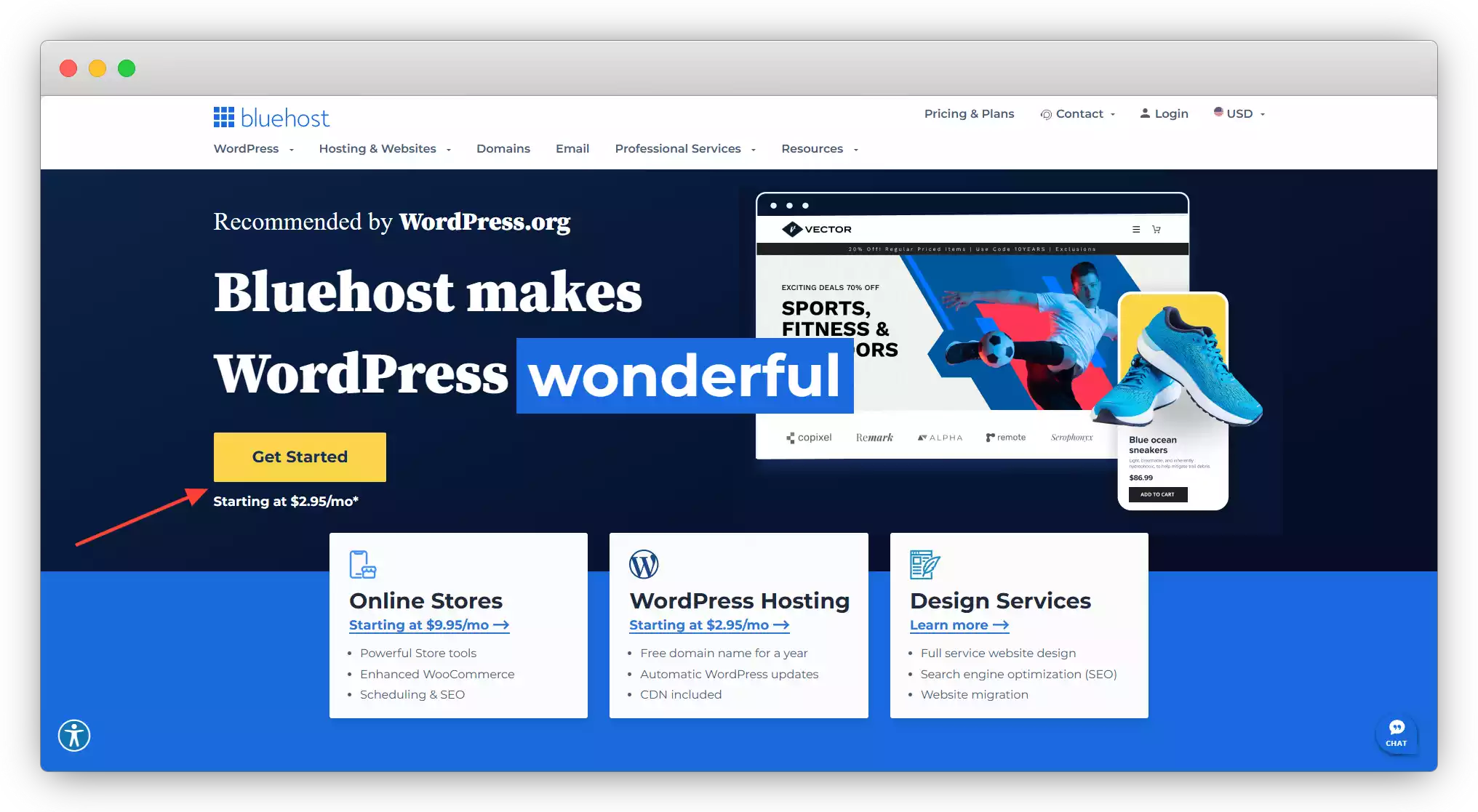This screenshot has width=1478, height=812.
Task: Click the Login person icon
Action: 1145,113
